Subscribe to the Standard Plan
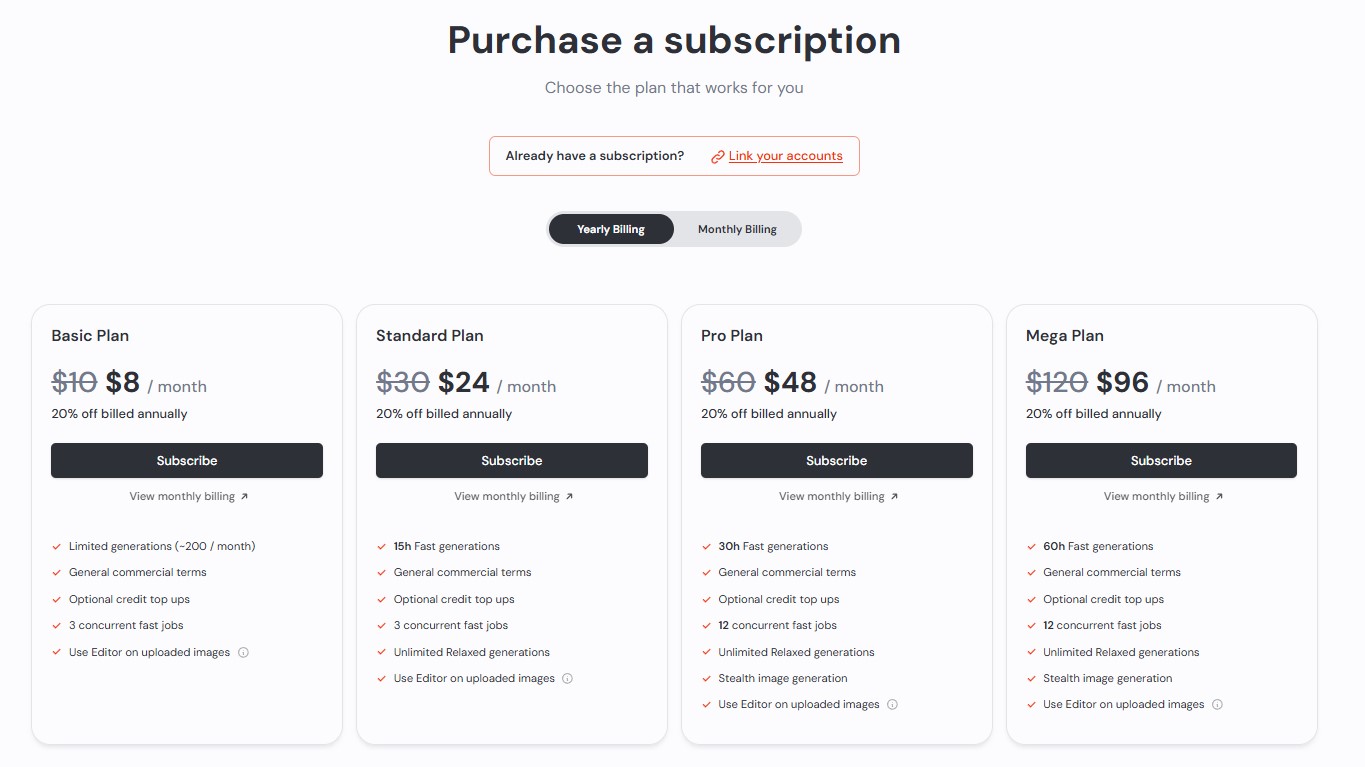 pyautogui.click(x=512, y=460)
